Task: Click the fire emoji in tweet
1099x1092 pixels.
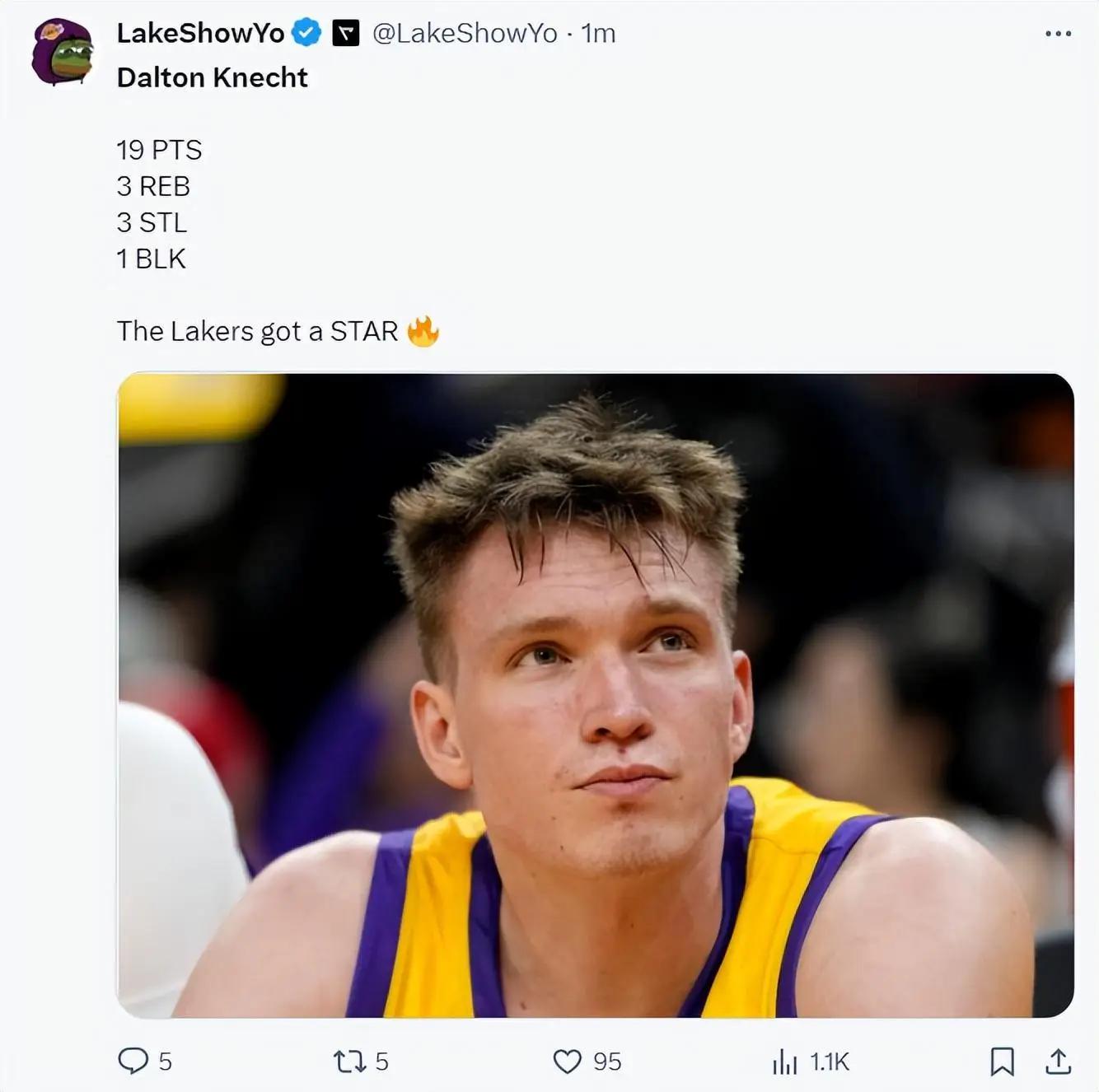Action: pos(423,331)
